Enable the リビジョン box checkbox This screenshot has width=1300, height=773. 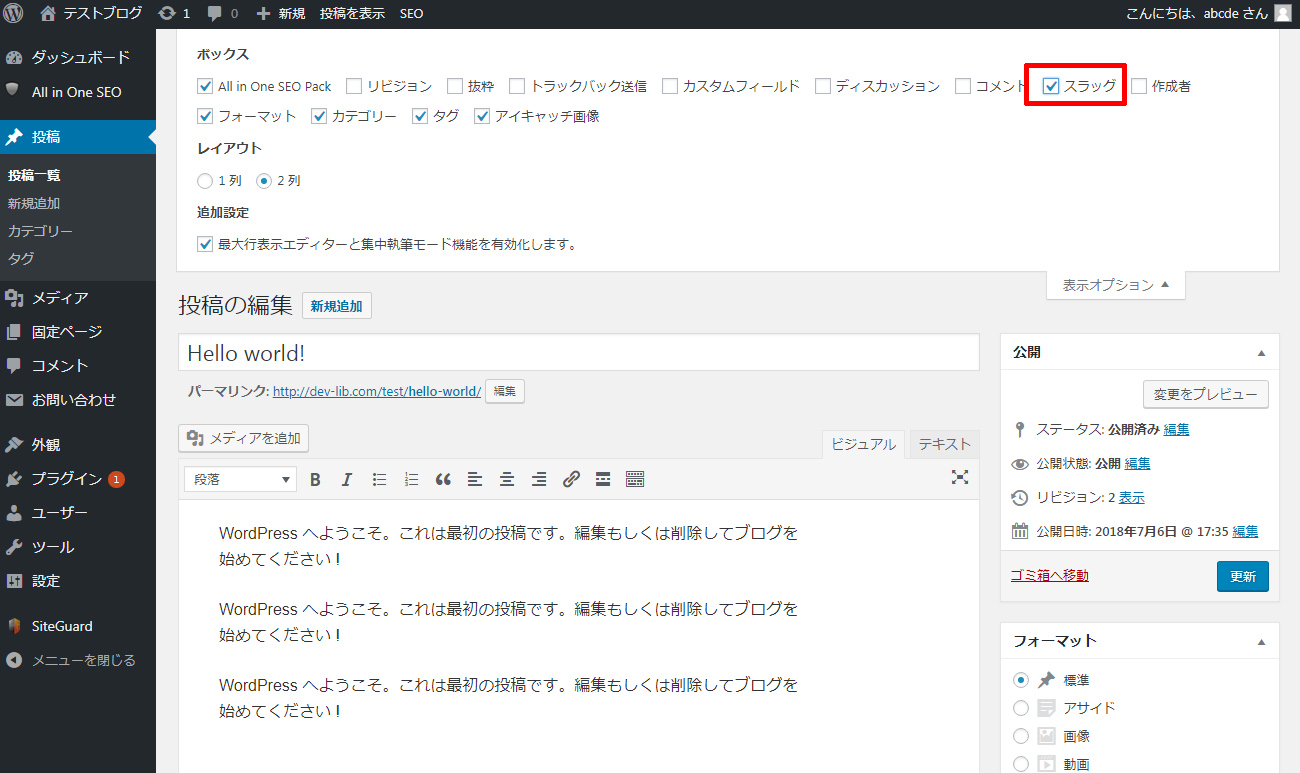(x=354, y=86)
